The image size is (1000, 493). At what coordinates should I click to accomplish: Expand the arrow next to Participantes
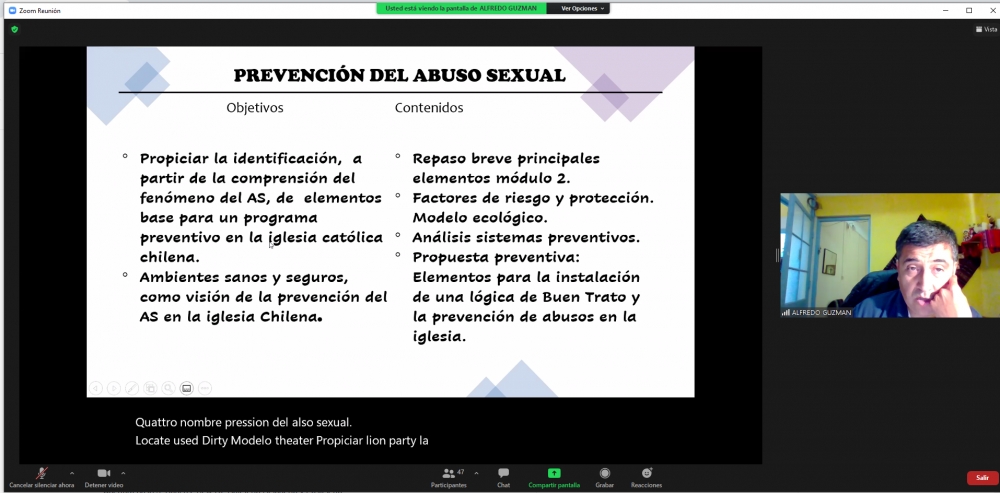(476, 472)
